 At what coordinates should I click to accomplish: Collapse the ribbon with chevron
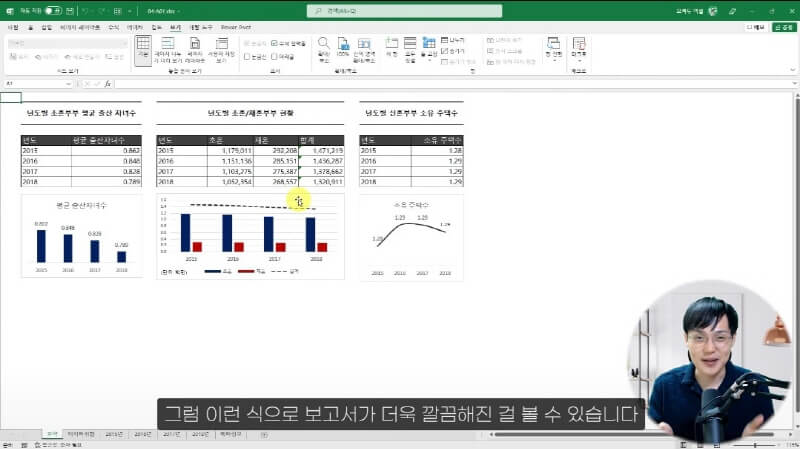(792, 70)
